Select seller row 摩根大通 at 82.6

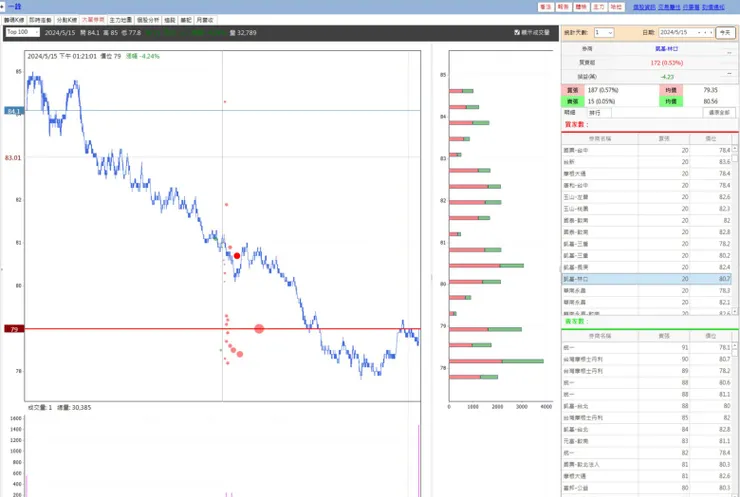tap(647, 476)
